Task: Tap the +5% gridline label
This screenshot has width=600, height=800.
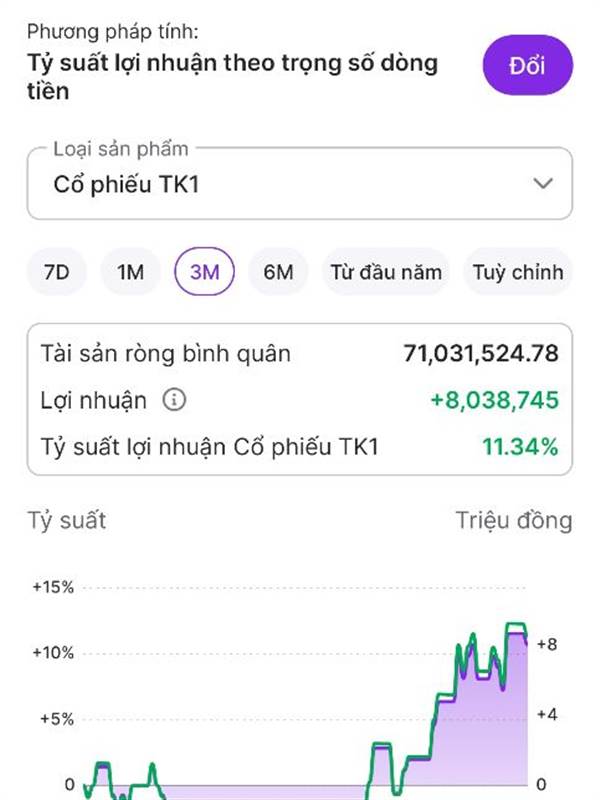Action: 56,719
